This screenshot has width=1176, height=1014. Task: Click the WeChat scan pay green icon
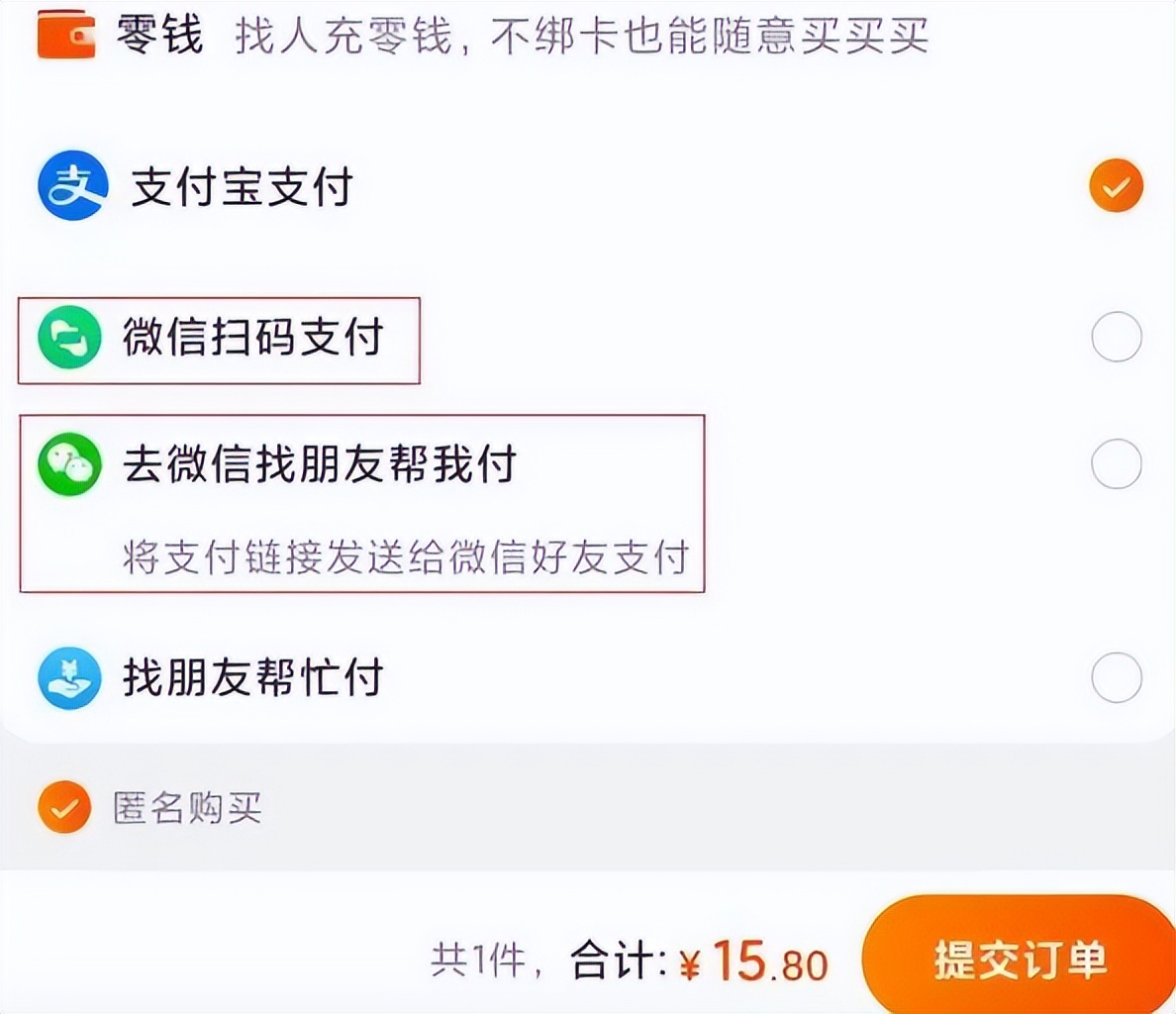point(67,337)
